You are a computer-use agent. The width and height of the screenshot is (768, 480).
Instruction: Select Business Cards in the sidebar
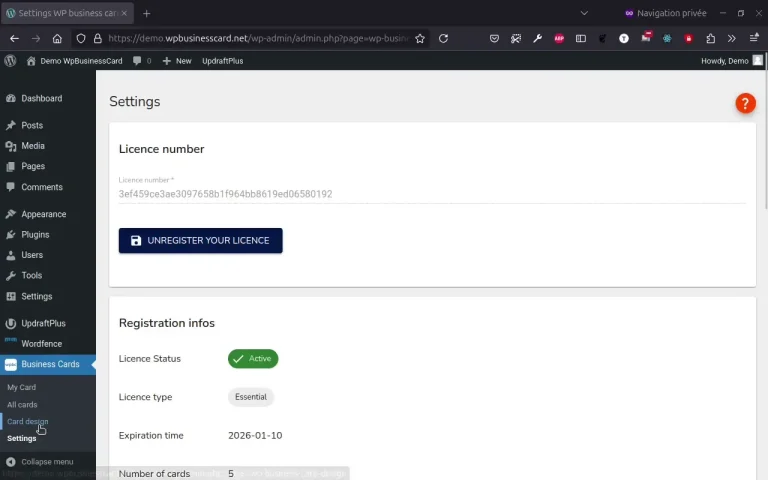coord(50,364)
